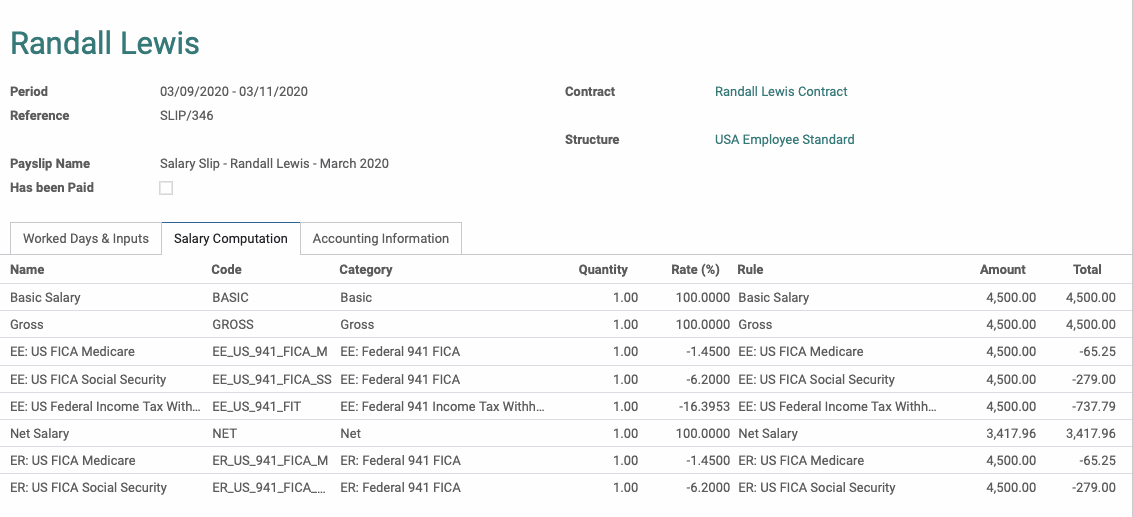Click the BASIC code cell

[231, 297]
